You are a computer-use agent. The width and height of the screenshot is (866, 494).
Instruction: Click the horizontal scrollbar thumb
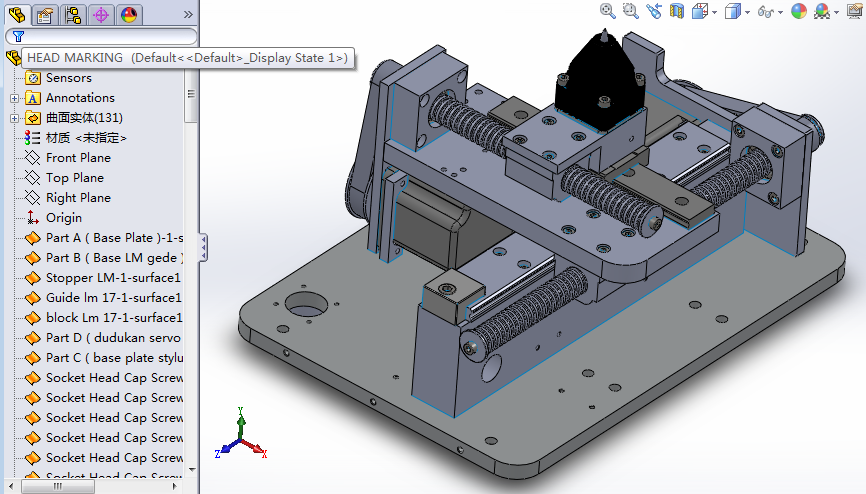coord(58,486)
